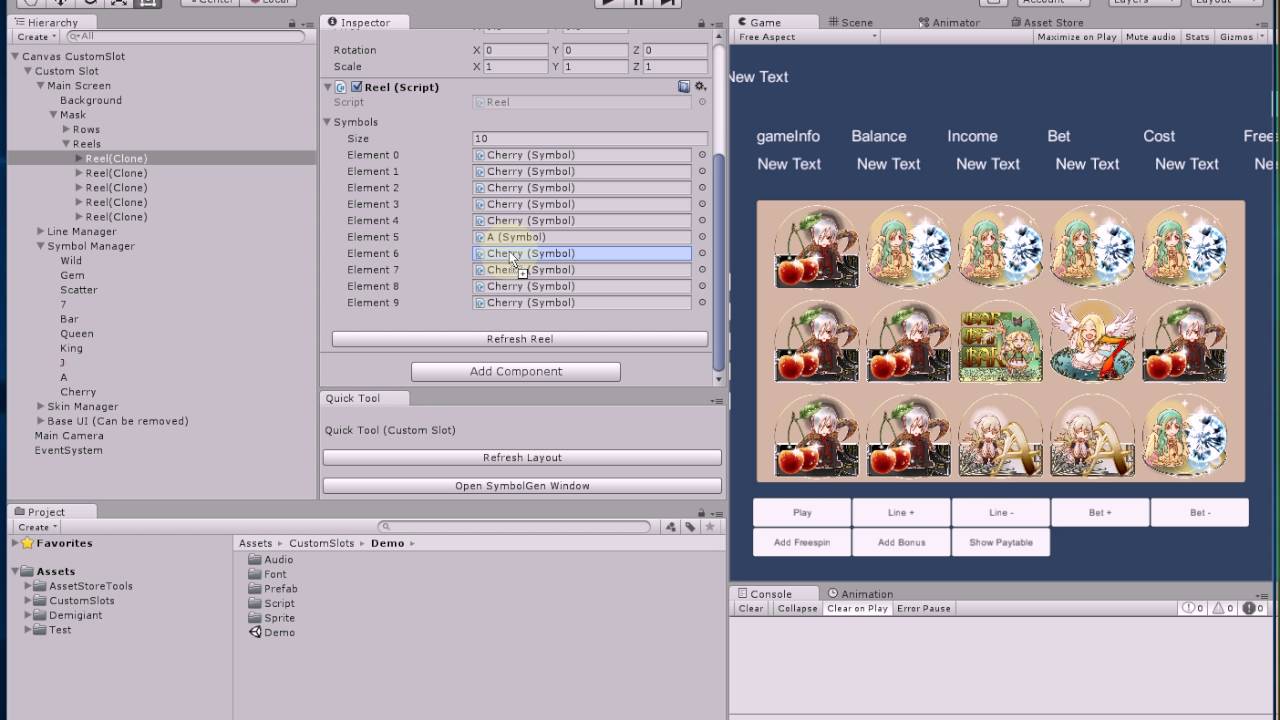Click the Refresh Reel button
Viewport: 1280px width, 720px height.
(x=520, y=339)
